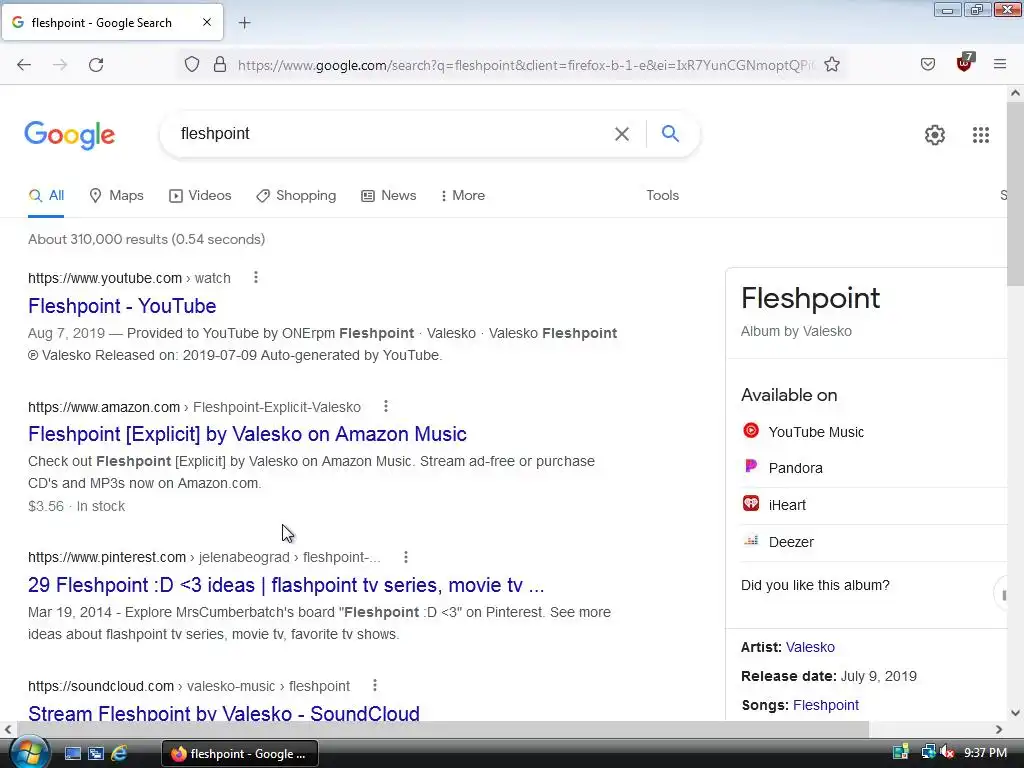Open options for the YouTube result
1024x768 pixels.
(x=256, y=278)
